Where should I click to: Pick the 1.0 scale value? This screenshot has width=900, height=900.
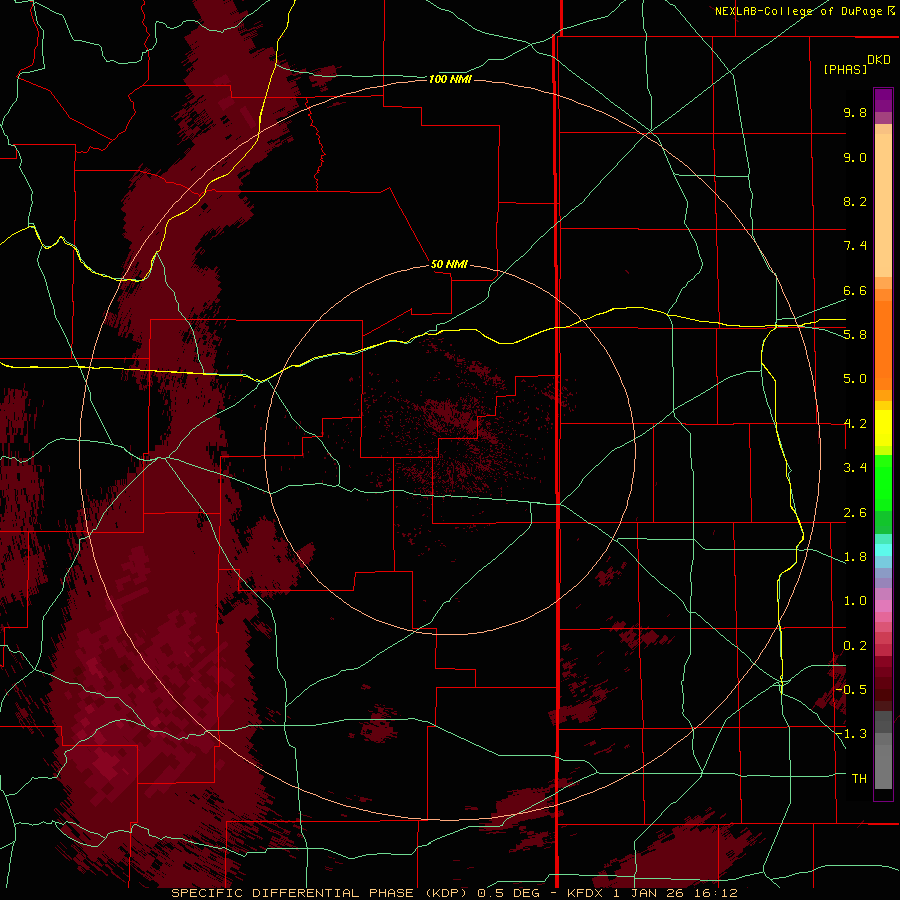855,601
